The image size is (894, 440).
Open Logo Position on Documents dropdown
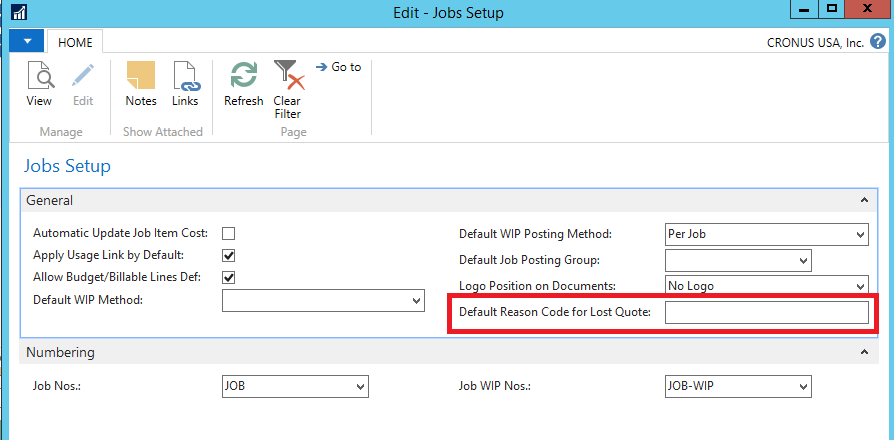[860, 286]
